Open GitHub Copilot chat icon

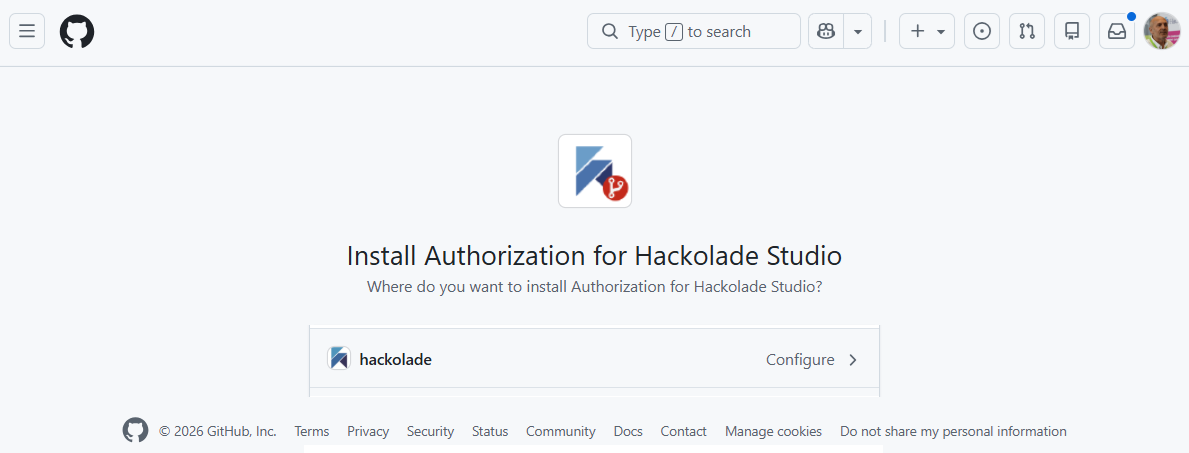pyautogui.click(x=827, y=31)
